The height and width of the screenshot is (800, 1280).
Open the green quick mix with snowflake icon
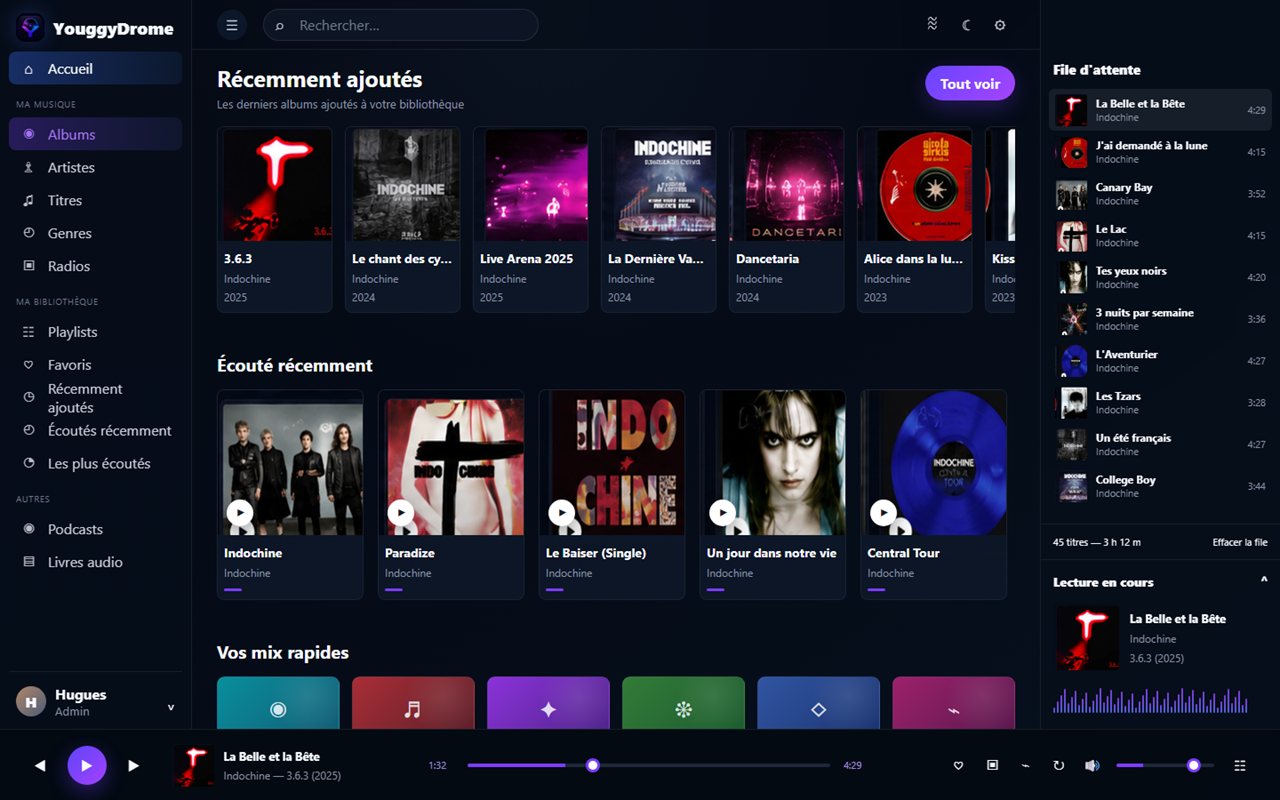tap(683, 704)
